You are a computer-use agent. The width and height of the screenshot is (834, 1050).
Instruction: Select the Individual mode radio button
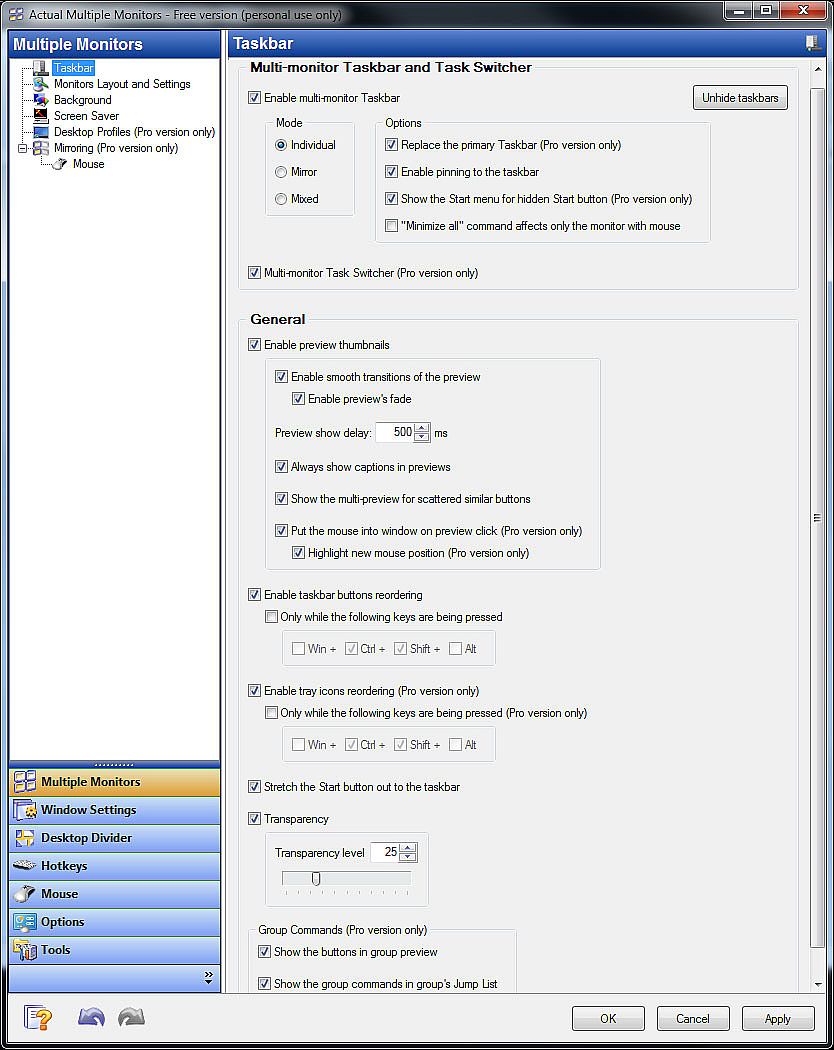(x=281, y=145)
